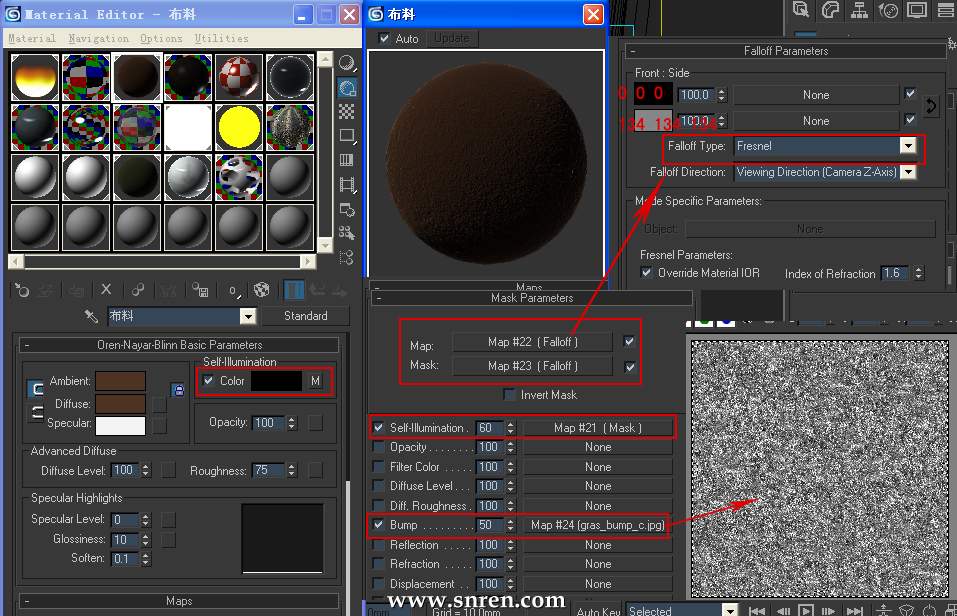Click the Self-Illumination M map button
Image resolution: width=957 pixels, height=616 pixels.
[315, 380]
